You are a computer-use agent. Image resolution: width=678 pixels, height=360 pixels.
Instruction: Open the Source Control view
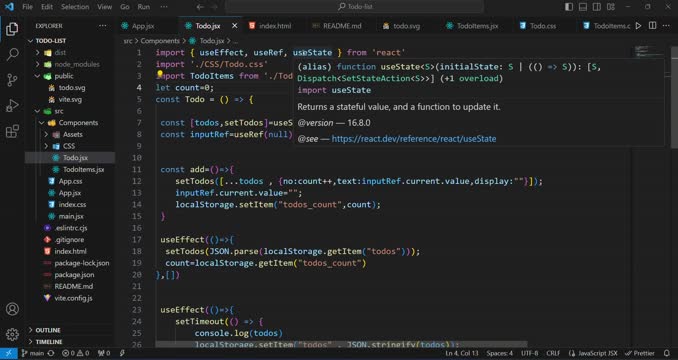point(12,80)
